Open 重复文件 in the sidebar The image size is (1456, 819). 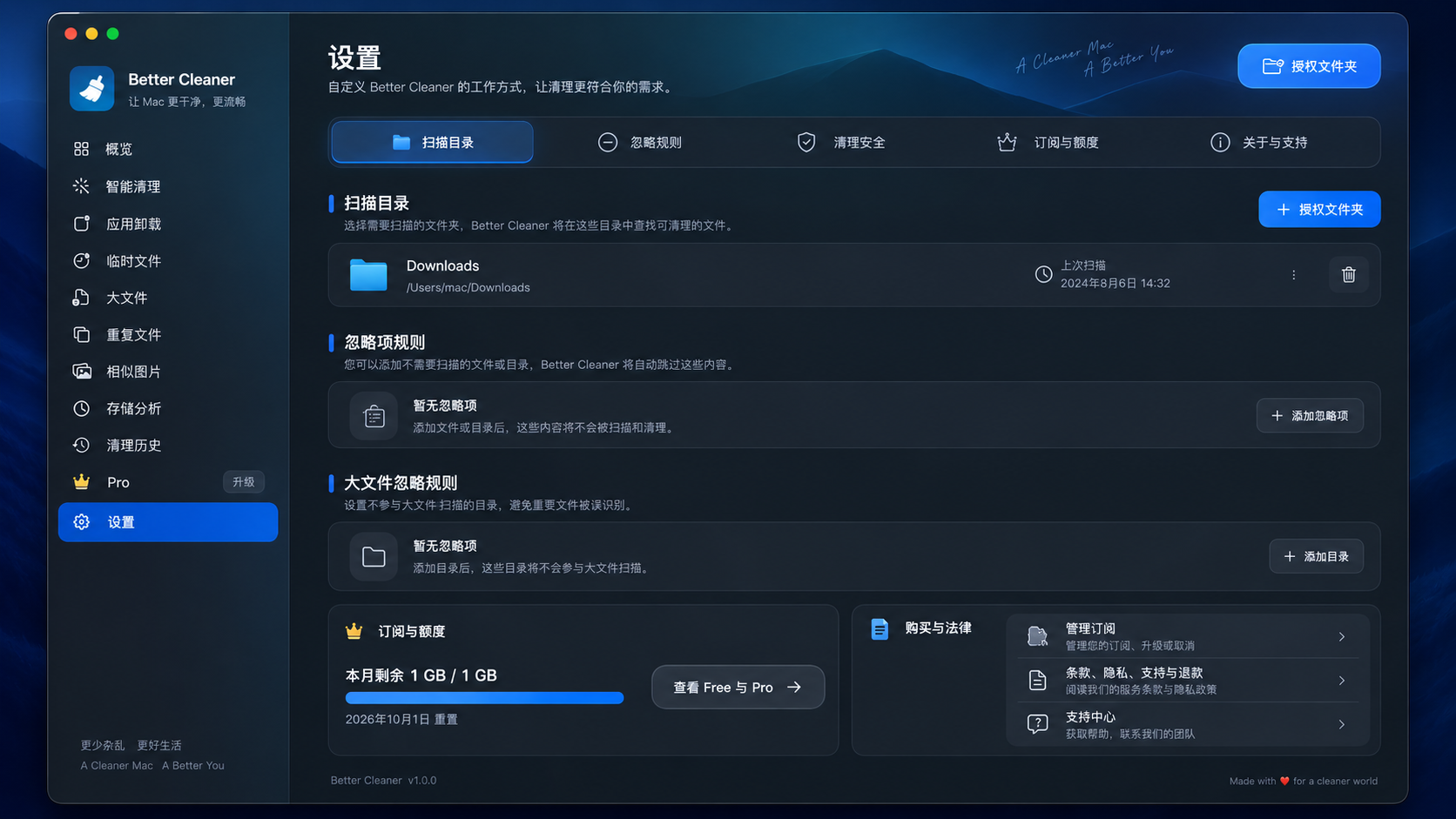tap(168, 334)
